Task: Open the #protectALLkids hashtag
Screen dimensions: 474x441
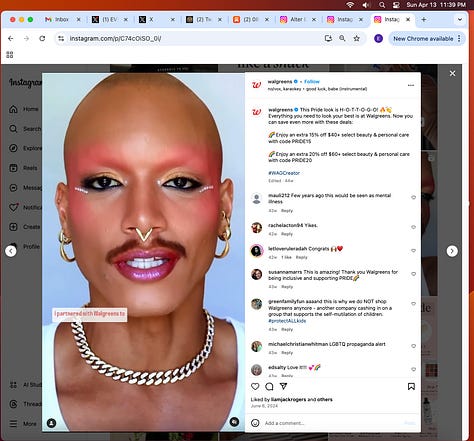Action: pyautogui.click(x=287, y=321)
